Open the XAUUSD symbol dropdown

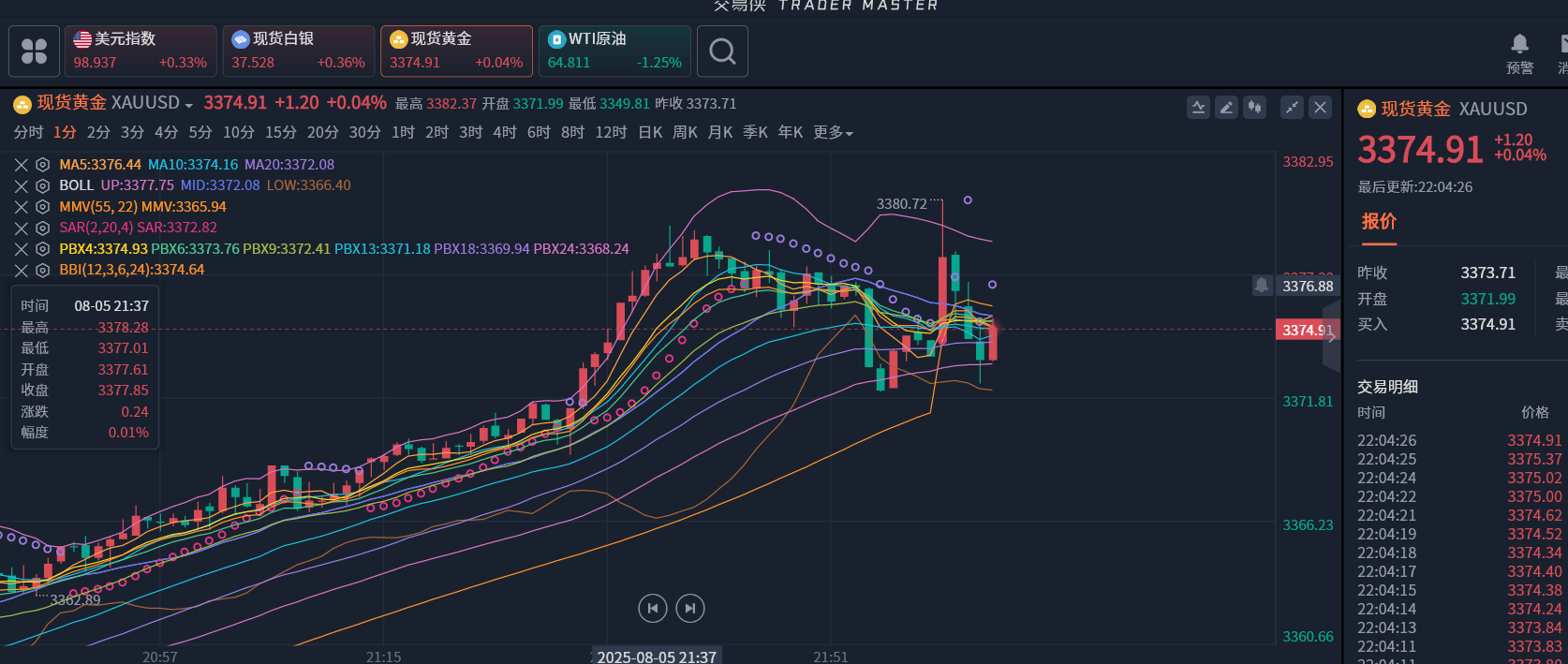click(x=188, y=105)
